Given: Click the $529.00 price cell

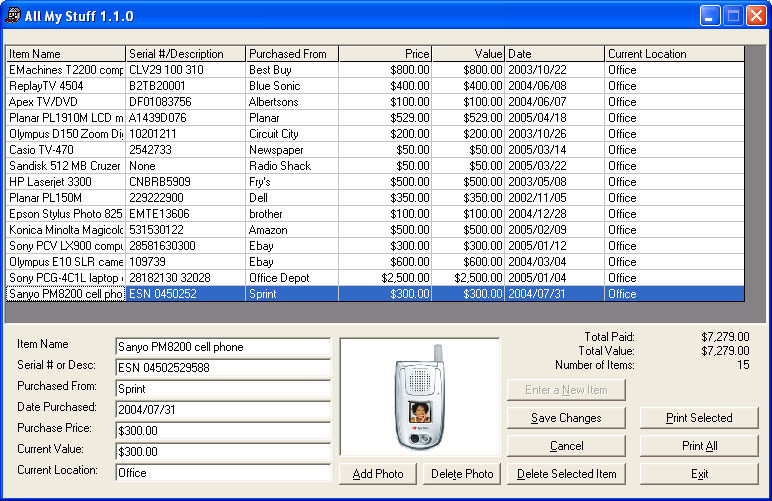Looking at the screenshot, I should 386,118.
